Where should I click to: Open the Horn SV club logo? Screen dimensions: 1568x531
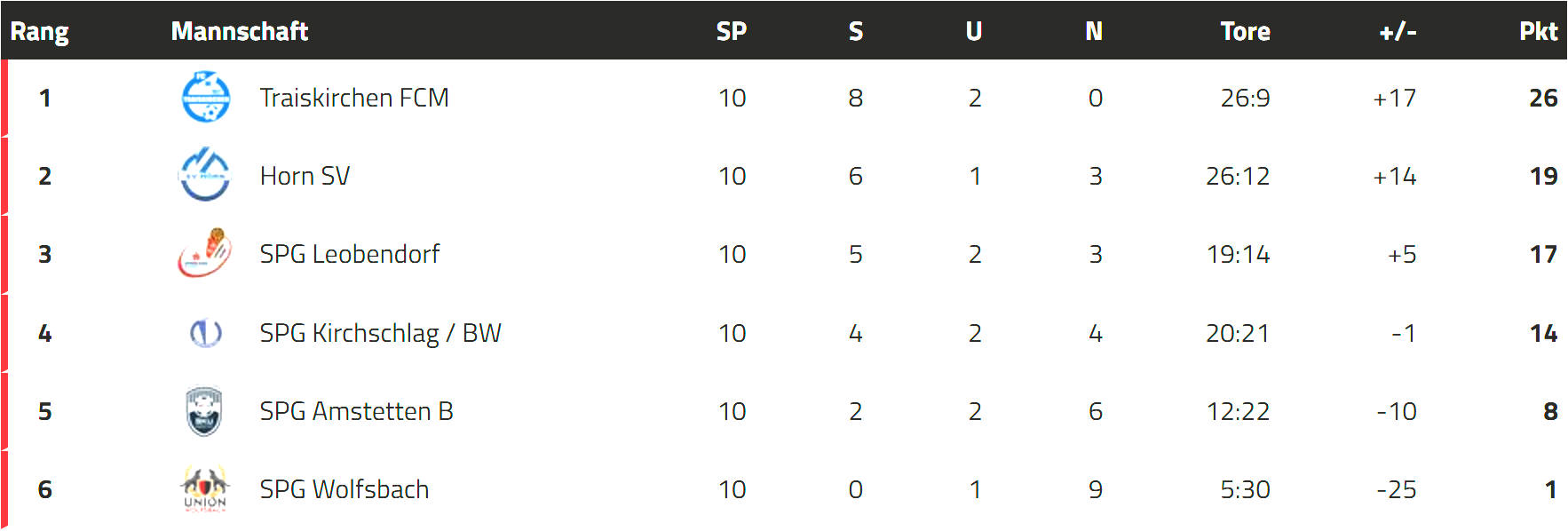click(205, 175)
